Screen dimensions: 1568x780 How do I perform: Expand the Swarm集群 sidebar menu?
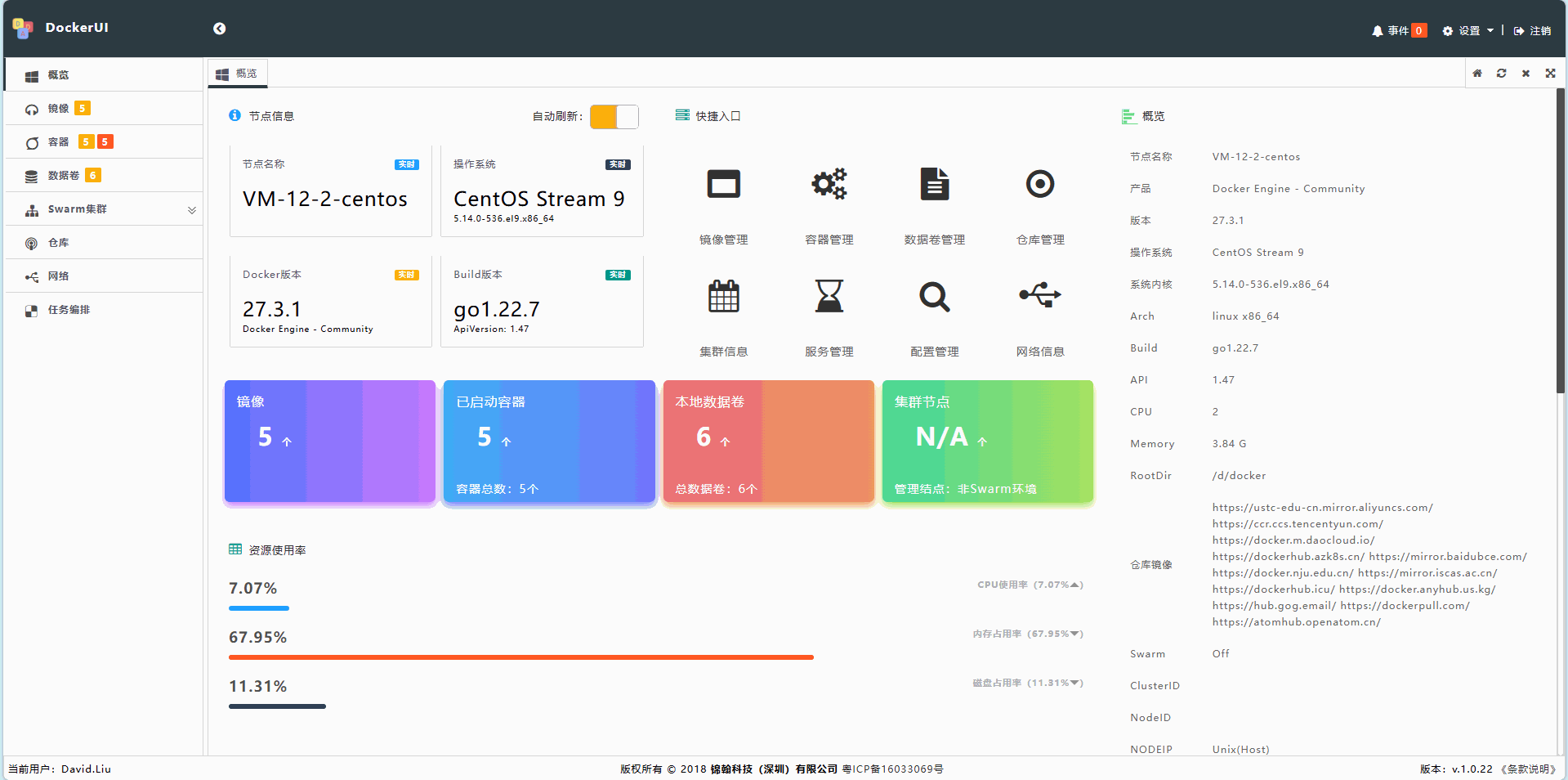[104, 209]
